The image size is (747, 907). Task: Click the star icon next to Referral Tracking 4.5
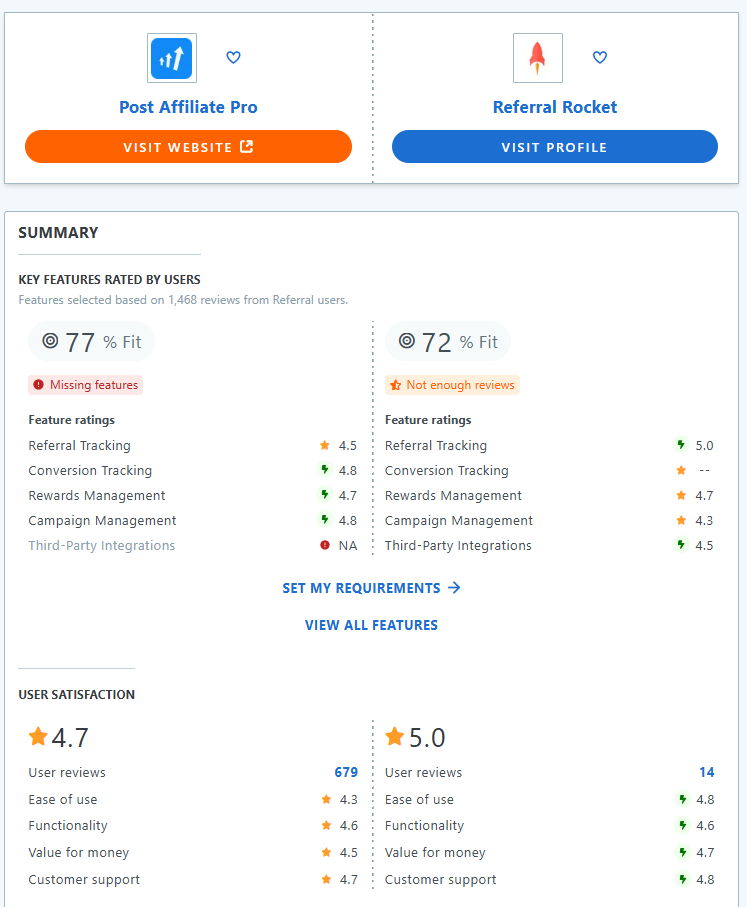[324, 445]
